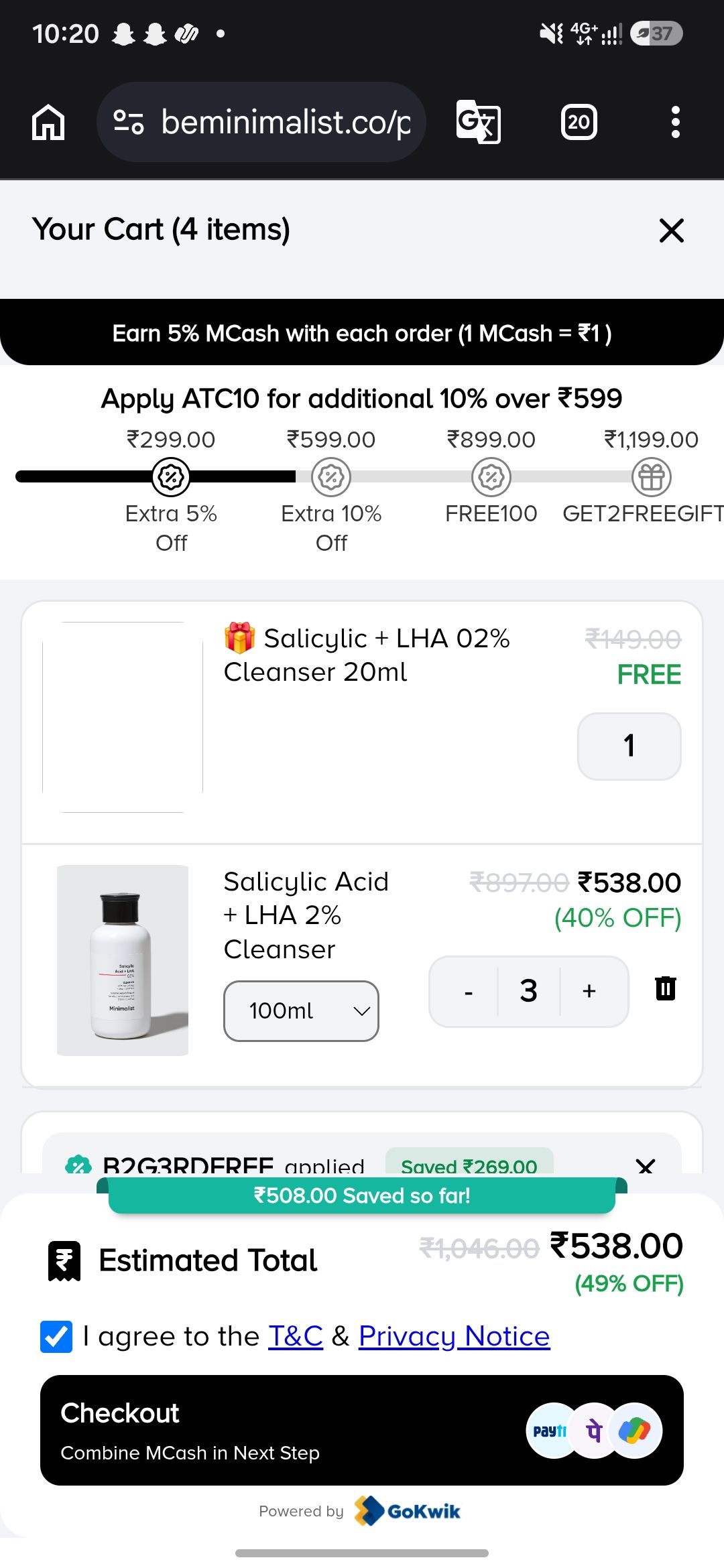Click the FREE100 progress milestone at ₹899

point(491,477)
